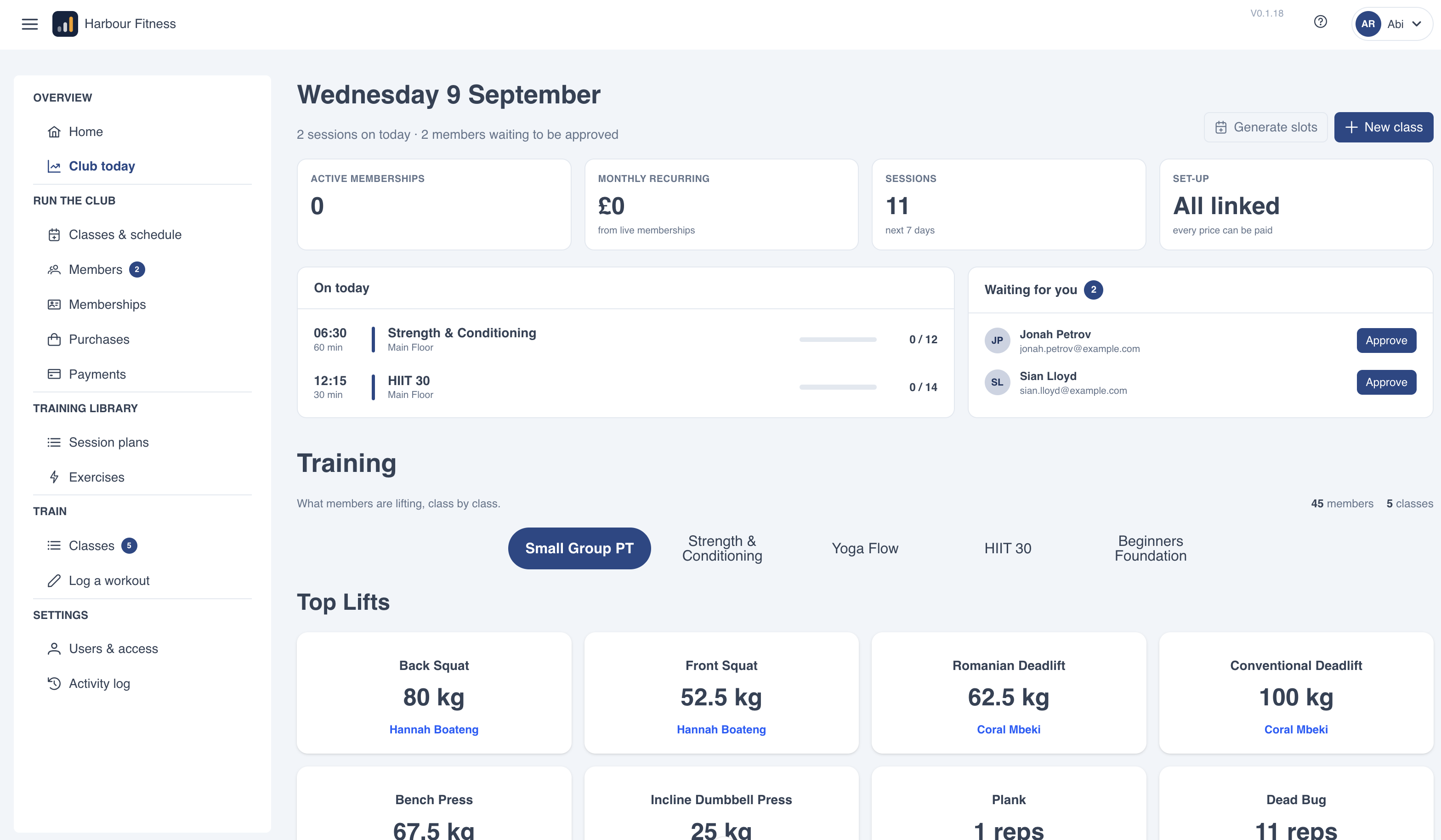
Task: Click the Exercises lightning bolt icon
Action: tap(54, 477)
